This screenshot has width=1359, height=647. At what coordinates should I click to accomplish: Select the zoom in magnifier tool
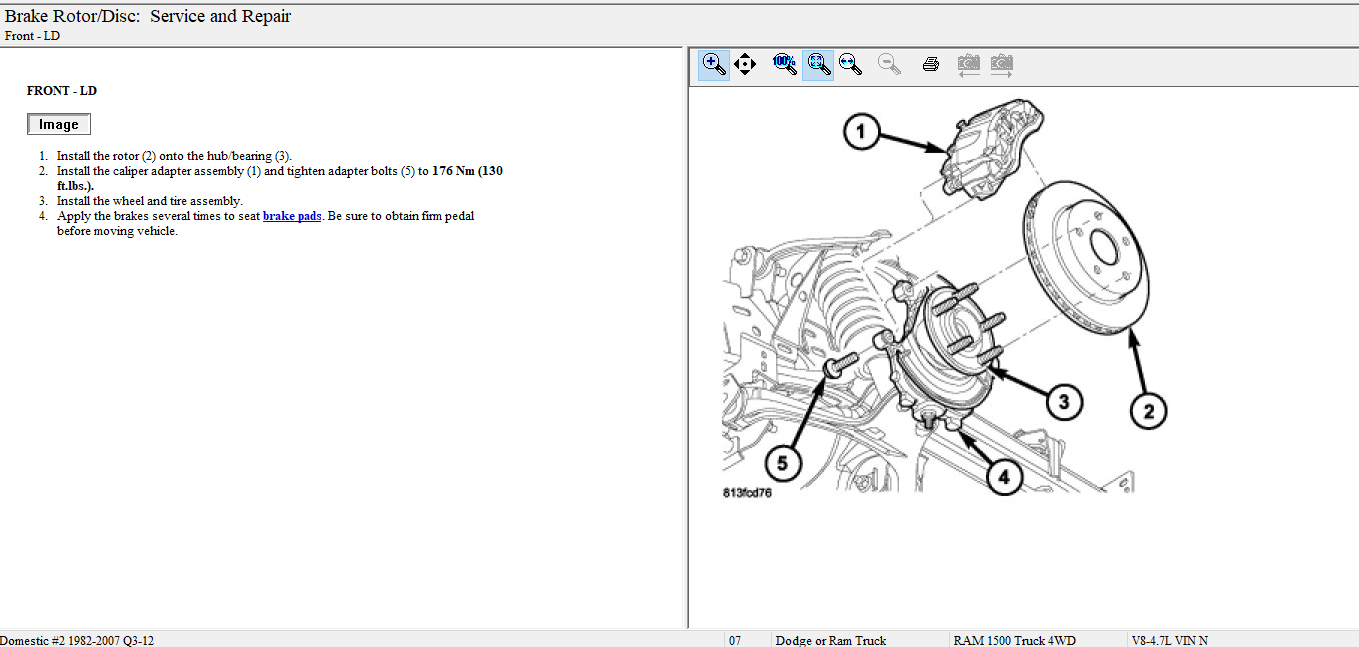click(713, 65)
